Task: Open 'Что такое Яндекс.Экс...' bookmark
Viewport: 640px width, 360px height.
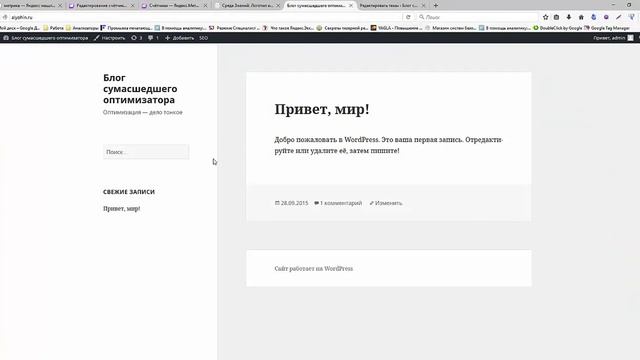Action: pos(288,28)
